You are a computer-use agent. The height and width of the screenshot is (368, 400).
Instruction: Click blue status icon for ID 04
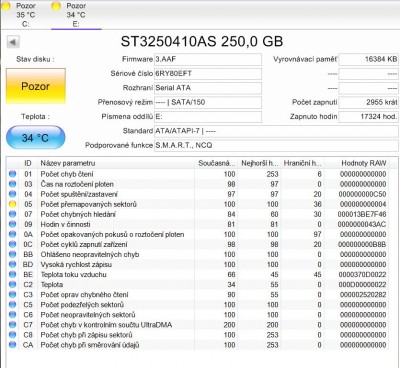[x=12, y=194]
